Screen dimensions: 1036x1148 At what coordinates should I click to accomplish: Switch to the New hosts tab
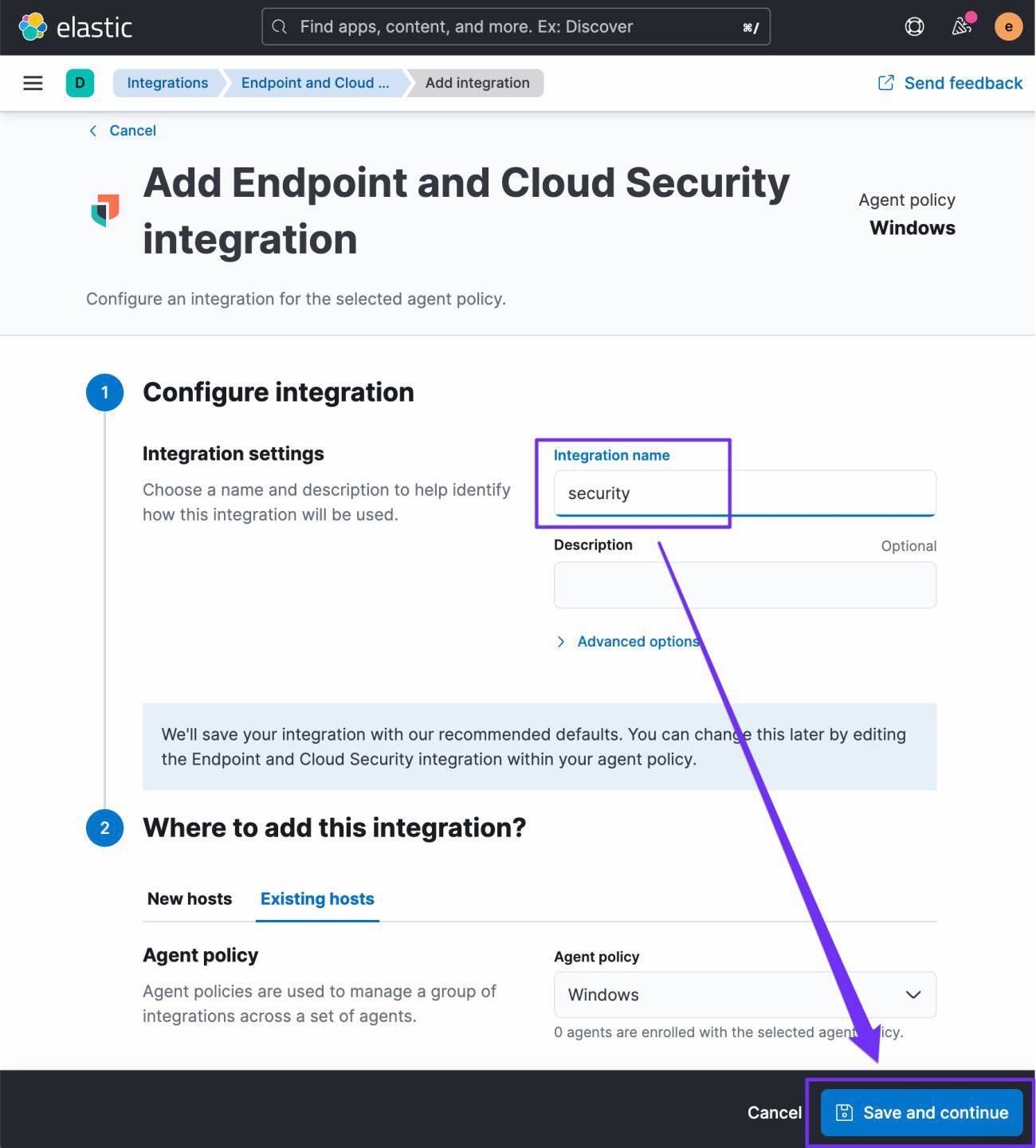point(190,899)
